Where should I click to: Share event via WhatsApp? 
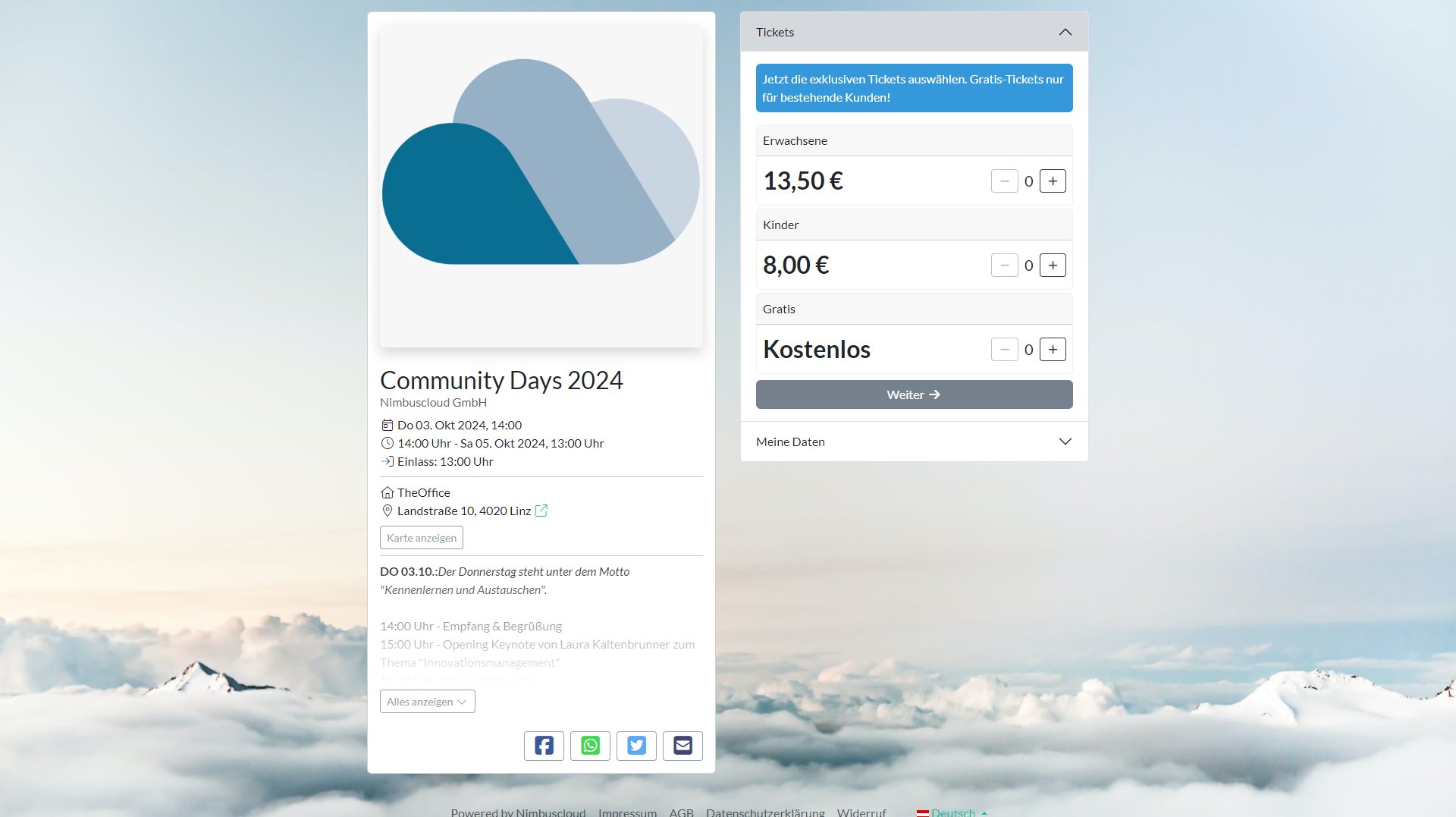(x=590, y=746)
